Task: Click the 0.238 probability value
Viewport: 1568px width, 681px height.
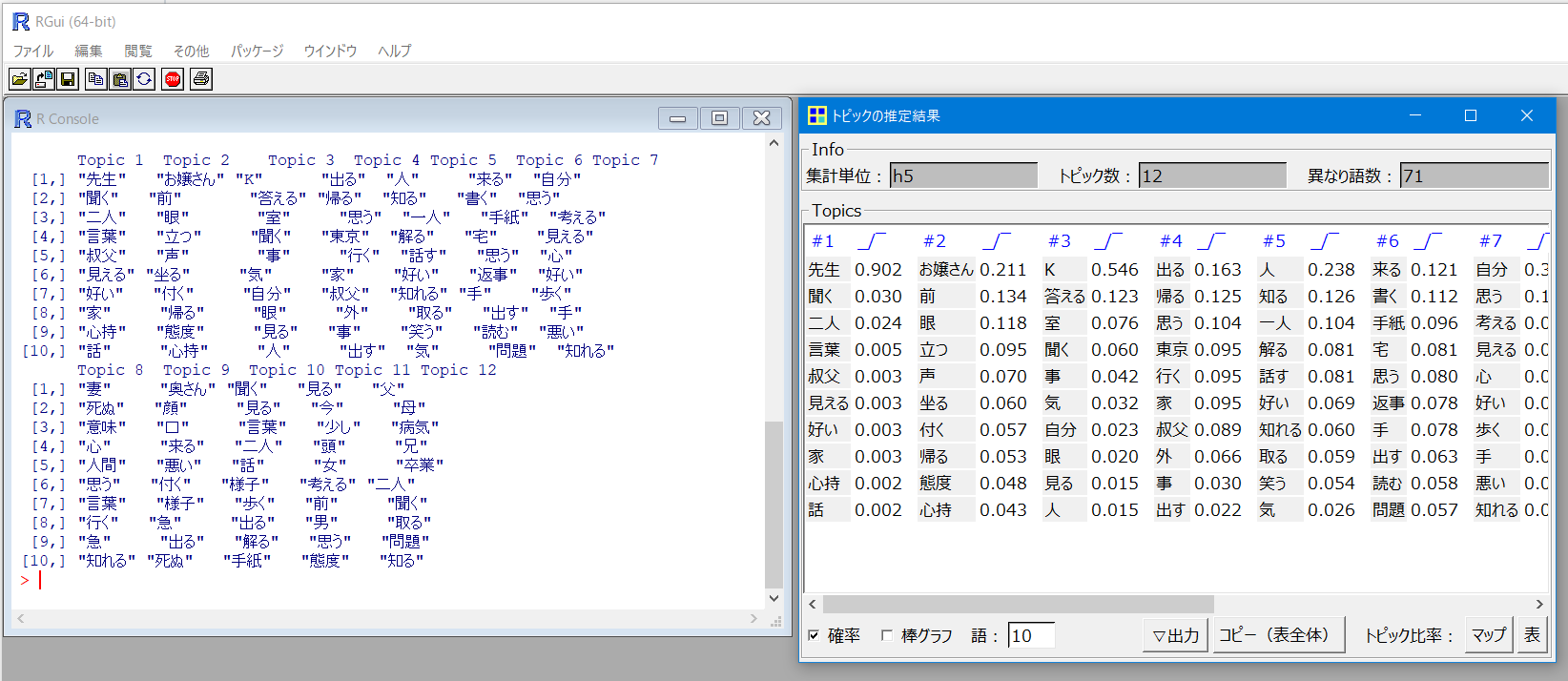Action: click(1331, 270)
